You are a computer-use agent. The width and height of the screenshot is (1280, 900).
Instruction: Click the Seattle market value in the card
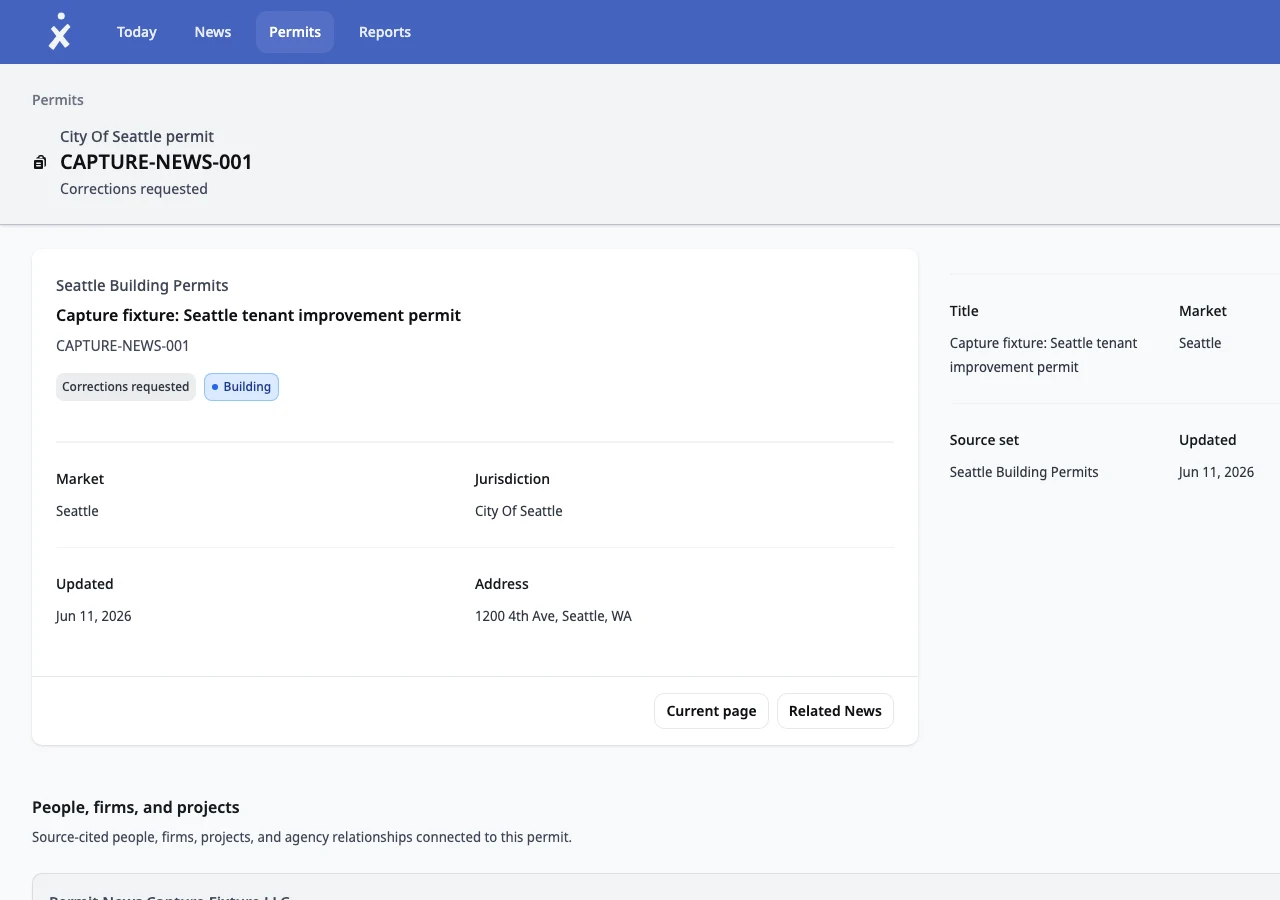point(77,511)
